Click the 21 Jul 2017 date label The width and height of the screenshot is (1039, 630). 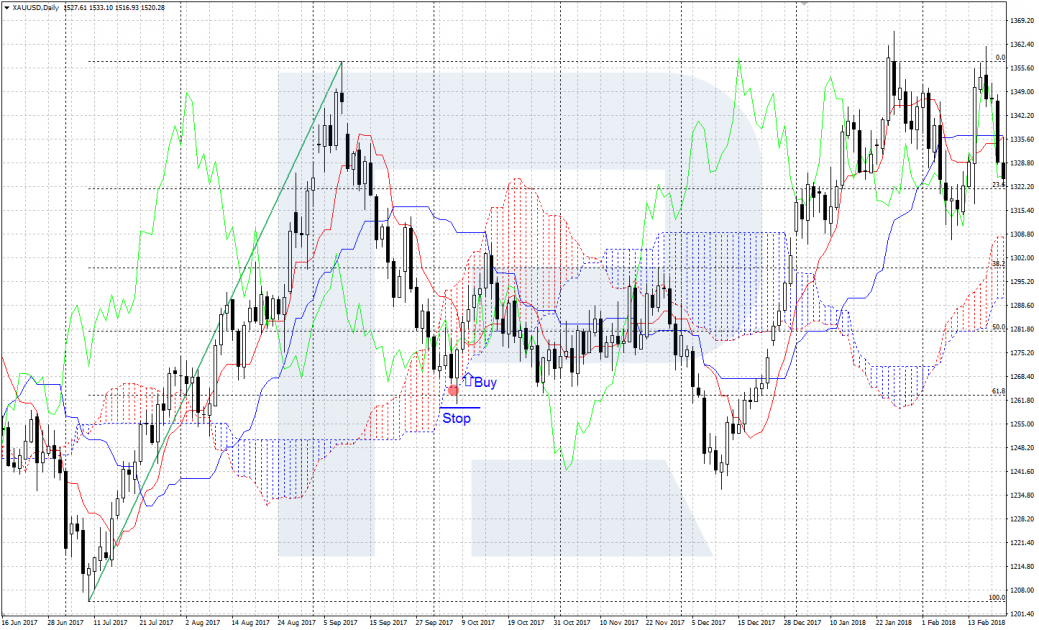tap(156, 623)
